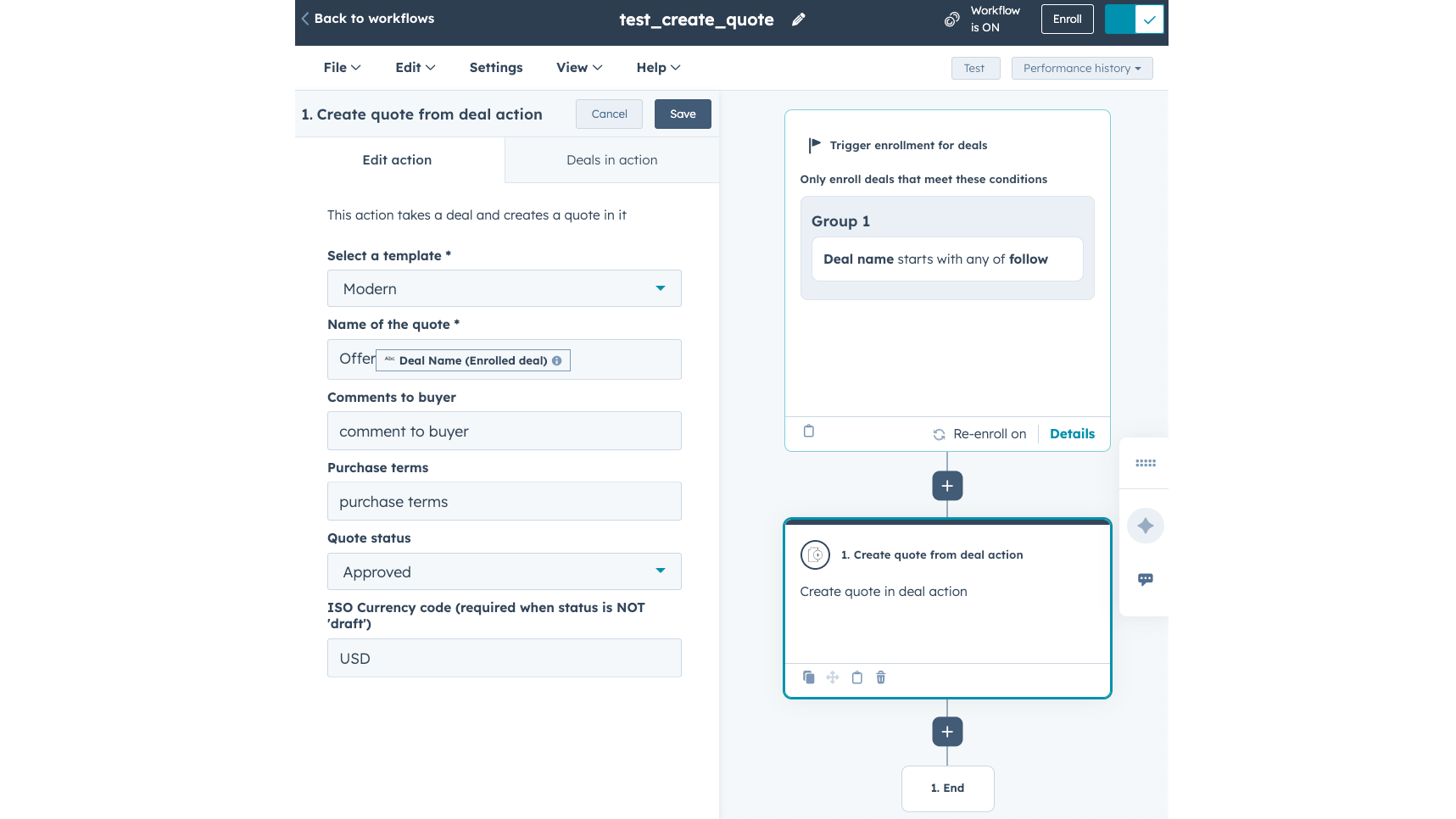Click the comment to buyer input field
This screenshot has height=819, width=1456.
pyautogui.click(x=504, y=431)
